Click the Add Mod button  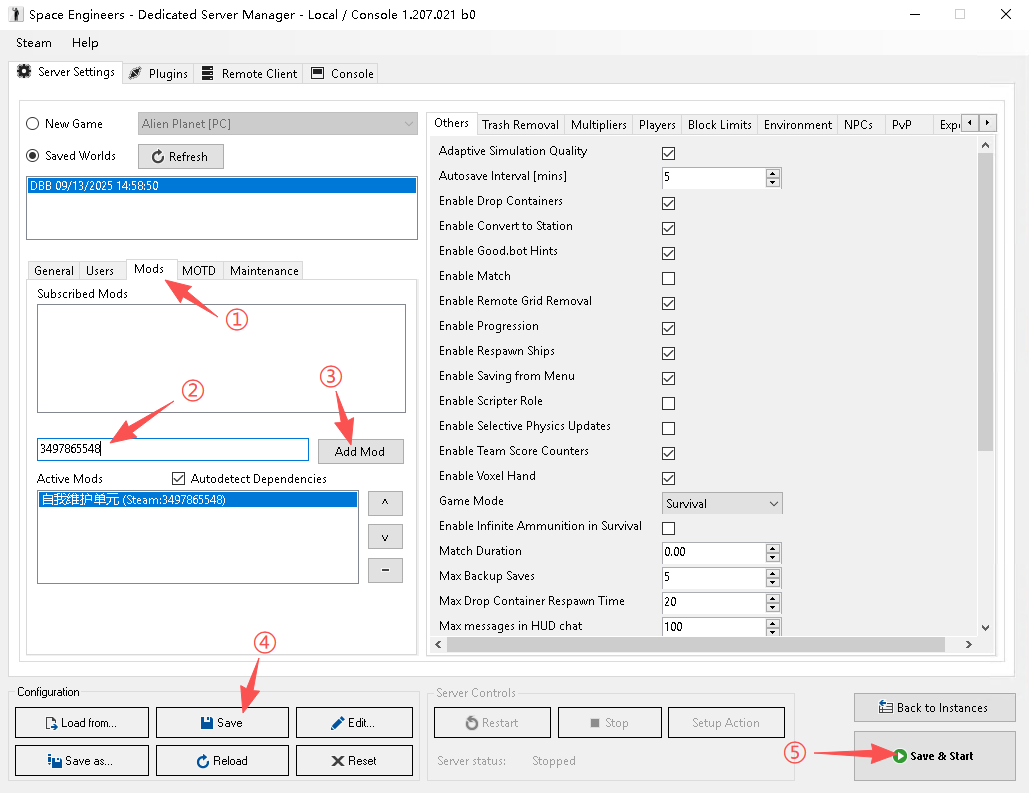pos(360,452)
